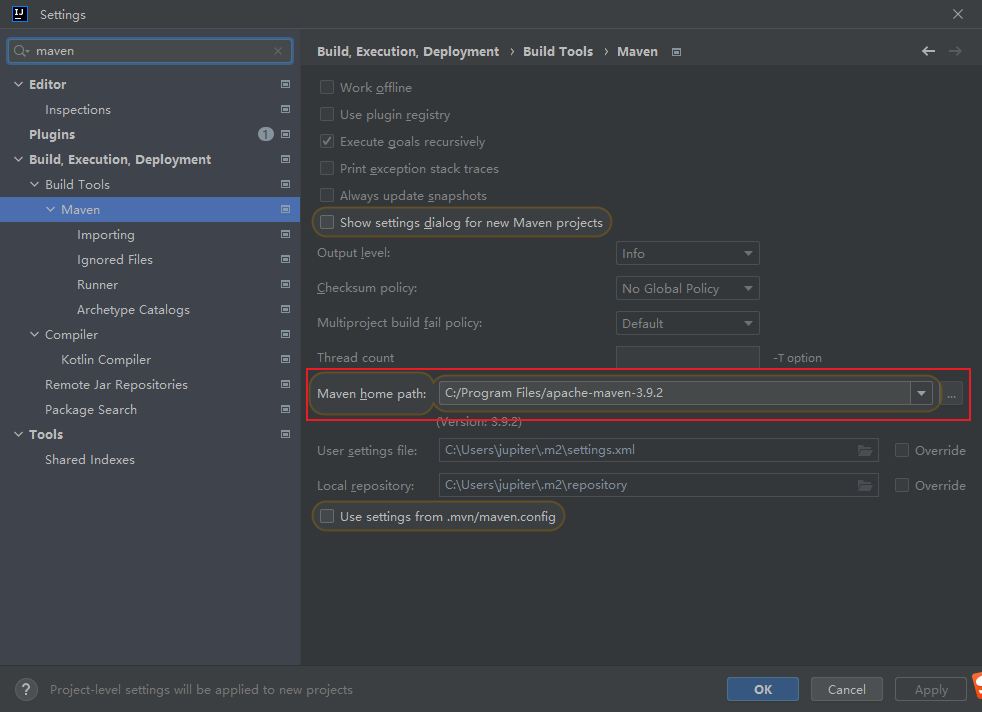Select Inspections in settings tree

click(78, 110)
